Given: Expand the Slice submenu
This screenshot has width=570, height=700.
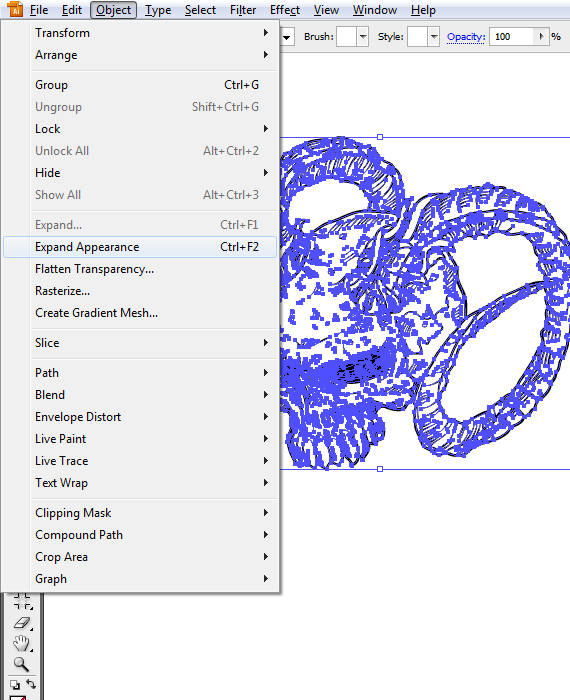Looking at the screenshot, I should (x=140, y=342).
